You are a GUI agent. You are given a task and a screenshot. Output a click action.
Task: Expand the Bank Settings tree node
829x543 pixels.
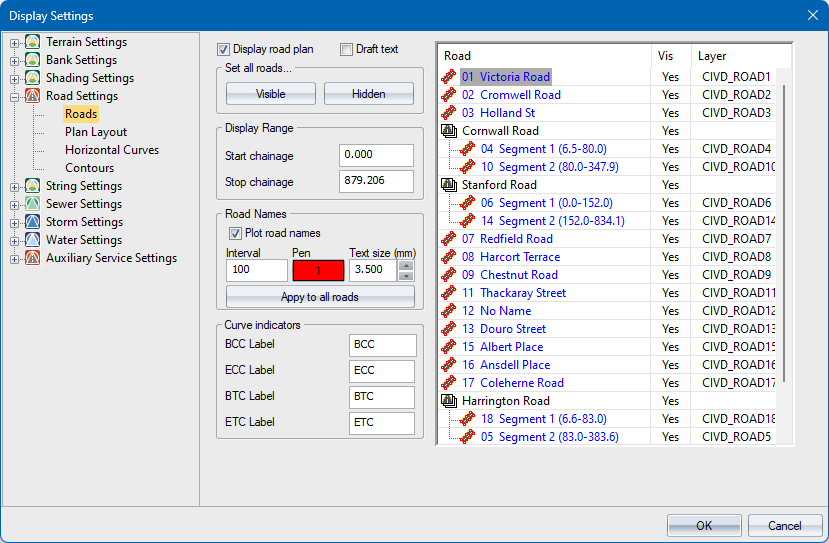coord(14,60)
